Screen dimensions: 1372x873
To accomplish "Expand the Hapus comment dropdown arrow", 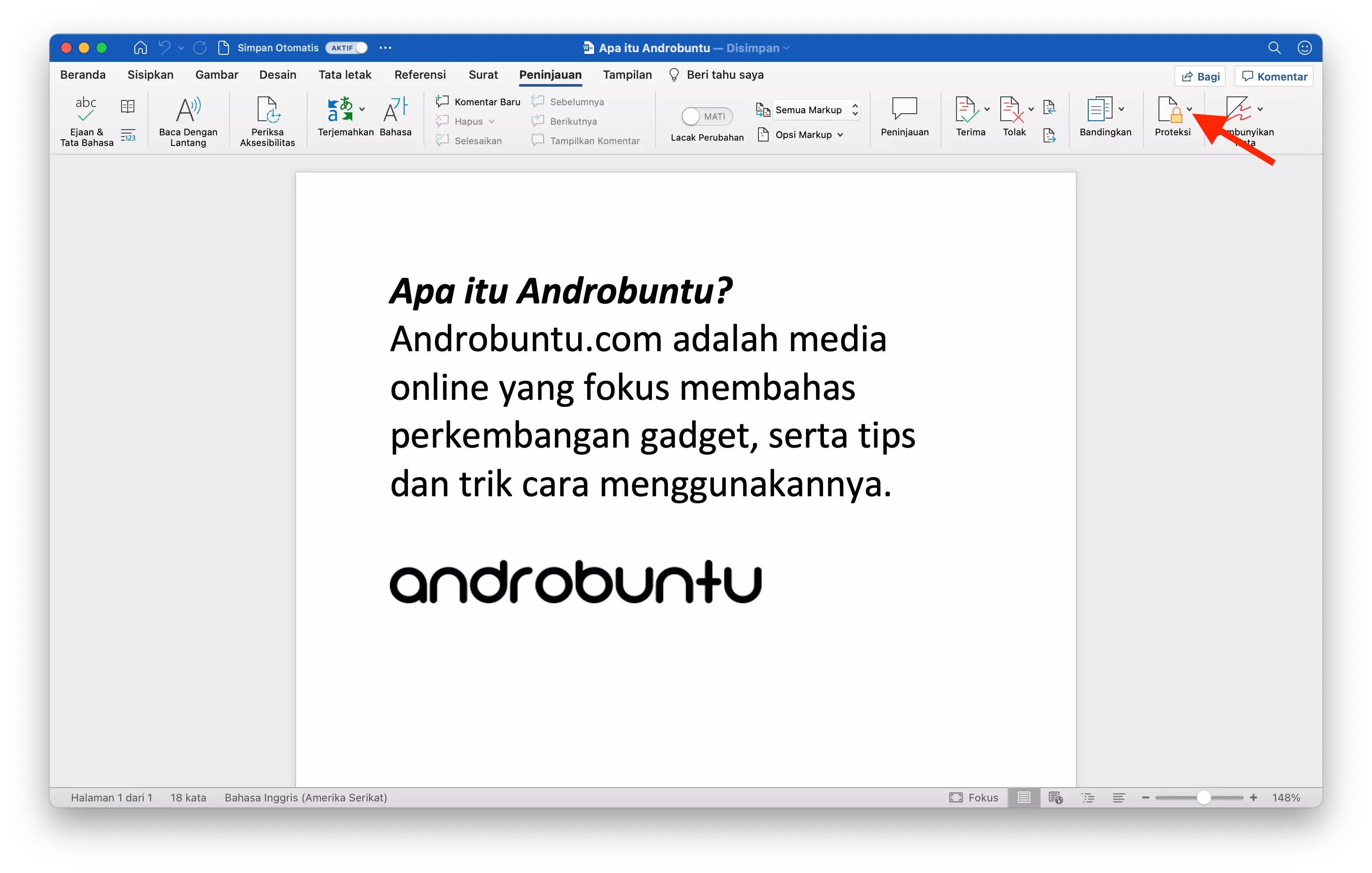I will click(492, 121).
